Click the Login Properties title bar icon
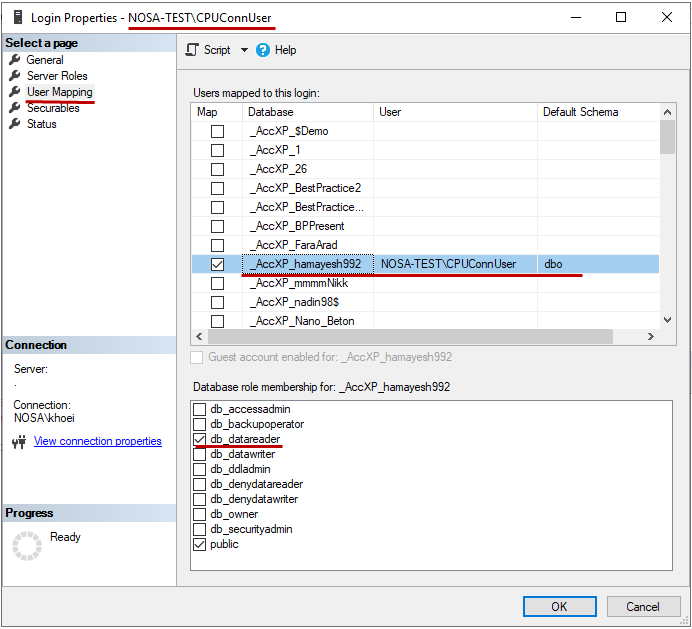This screenshot has height=629, width=692. pos(15,18)
